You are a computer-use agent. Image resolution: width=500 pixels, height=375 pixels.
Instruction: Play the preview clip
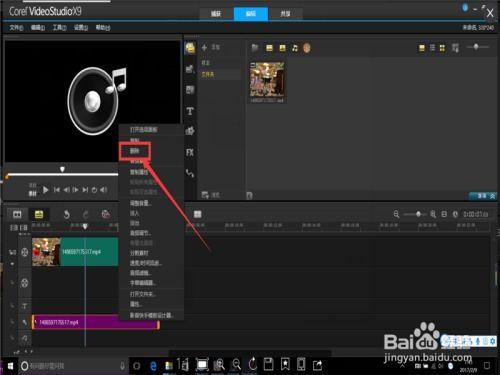click(46, 190)
